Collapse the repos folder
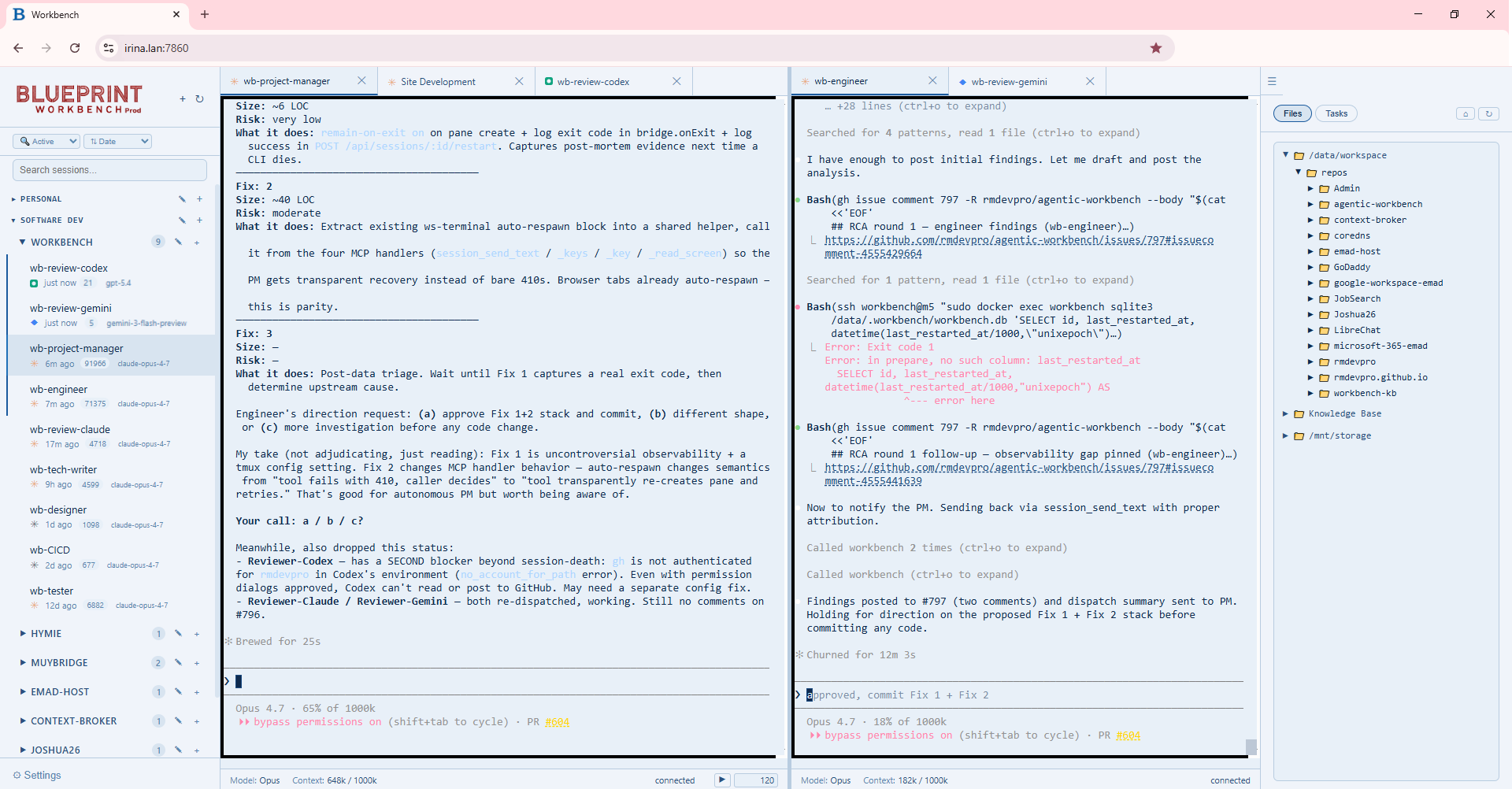 (x=1298, y=172)
